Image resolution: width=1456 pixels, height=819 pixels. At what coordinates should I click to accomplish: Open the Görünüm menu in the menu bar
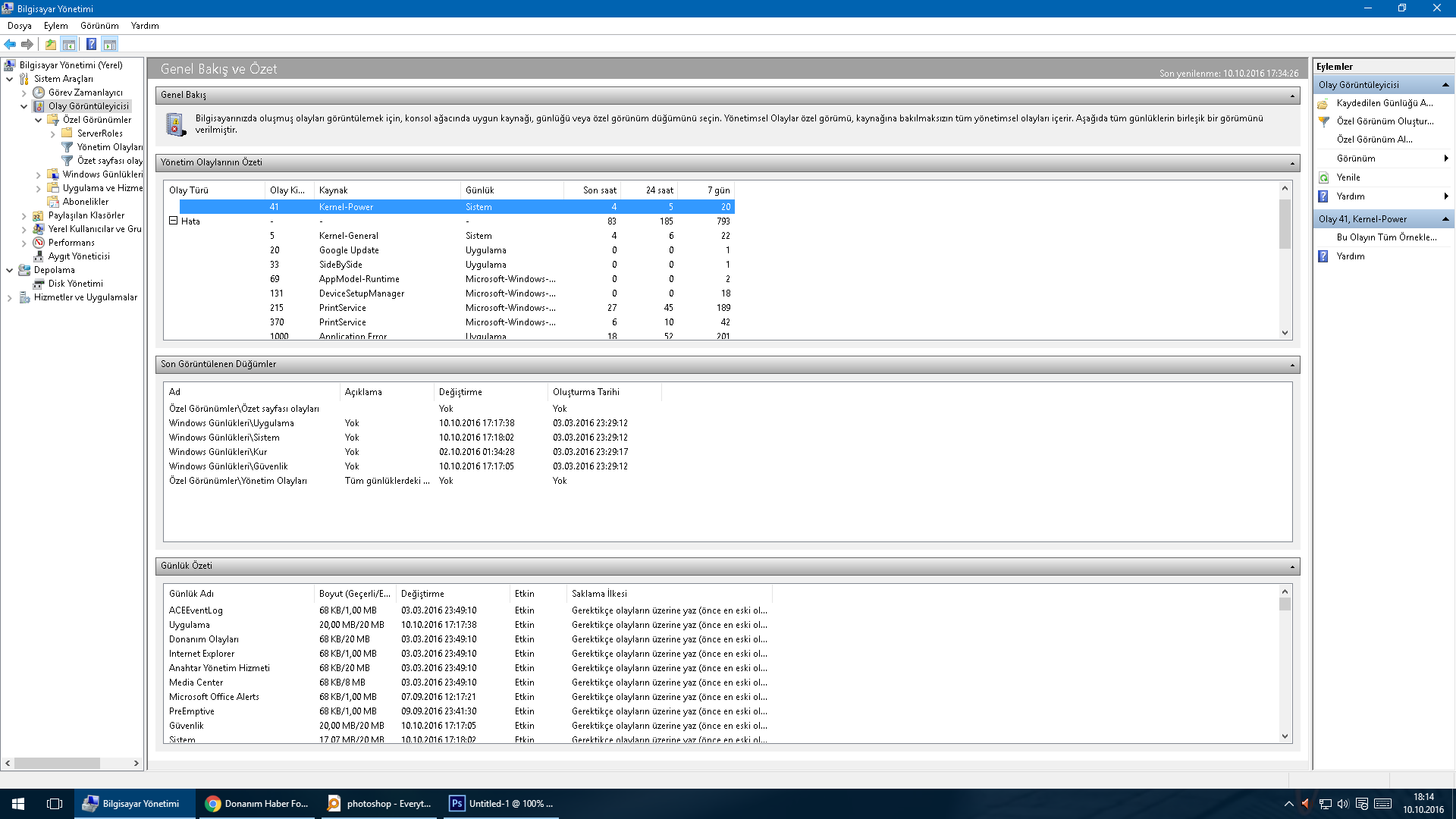tap(99, 26)
